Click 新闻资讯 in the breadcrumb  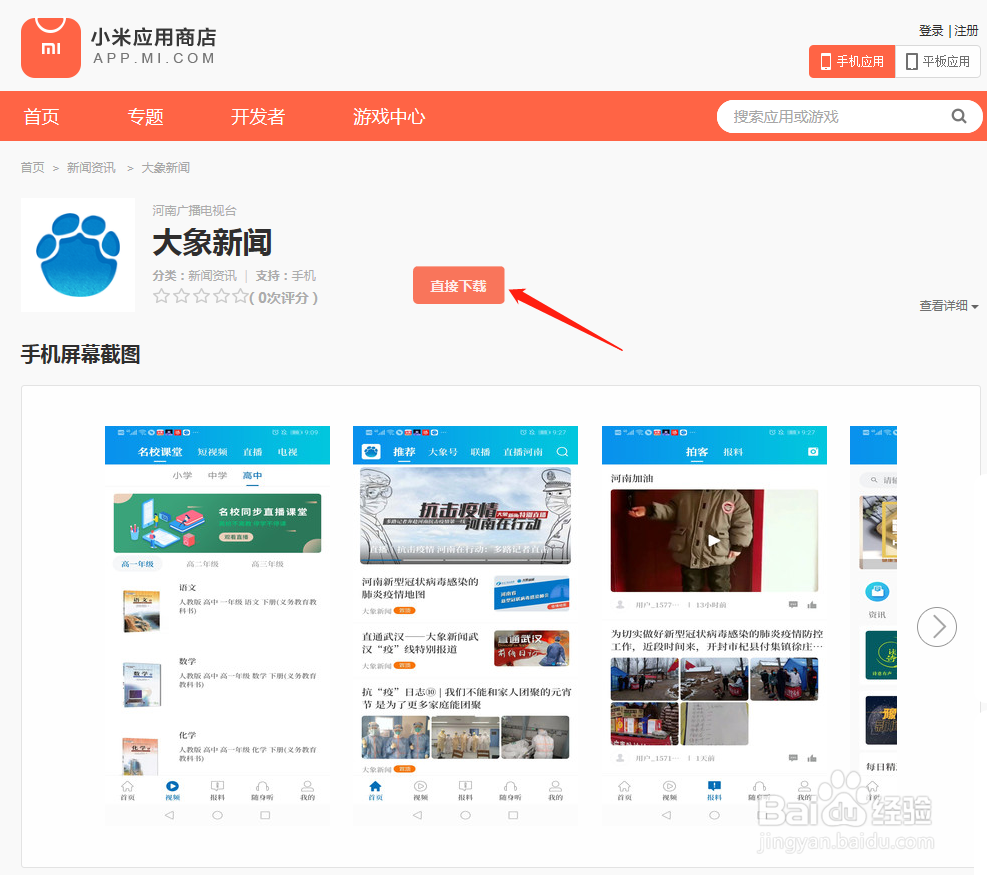pos(91,167)
